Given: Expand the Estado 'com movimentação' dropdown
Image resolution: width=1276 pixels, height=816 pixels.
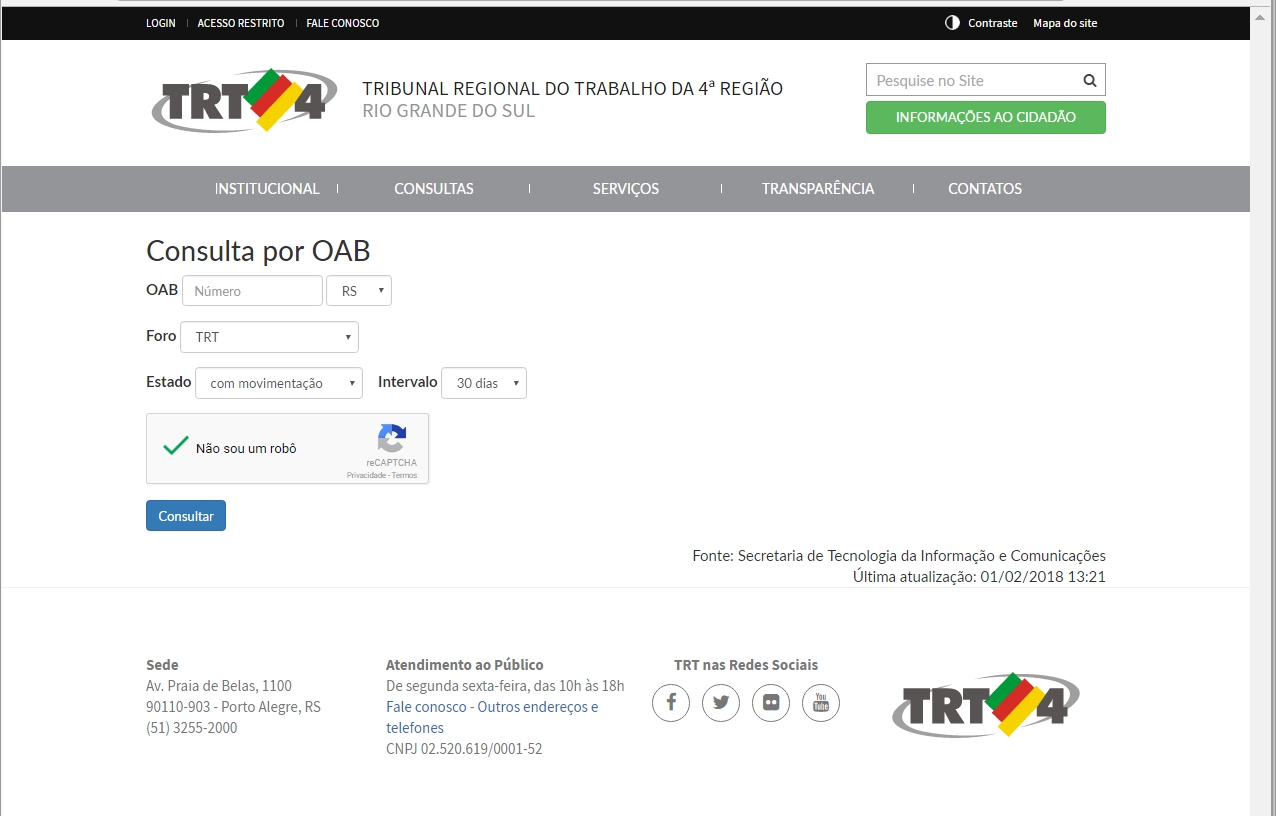Looking at the screenshot, I should pyautogui.click(x=279, y=383).
